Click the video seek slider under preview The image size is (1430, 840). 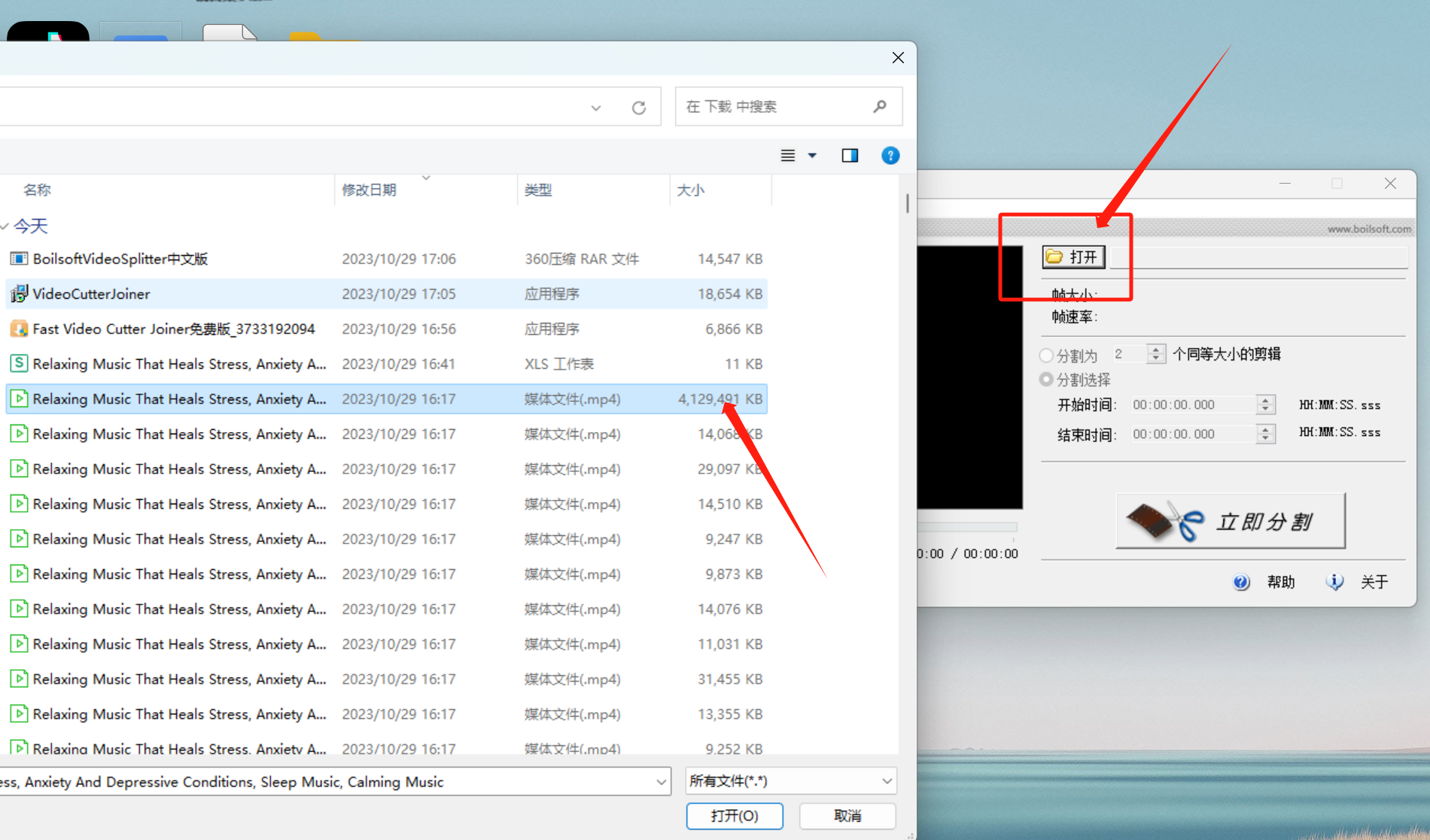pos(967,528)
